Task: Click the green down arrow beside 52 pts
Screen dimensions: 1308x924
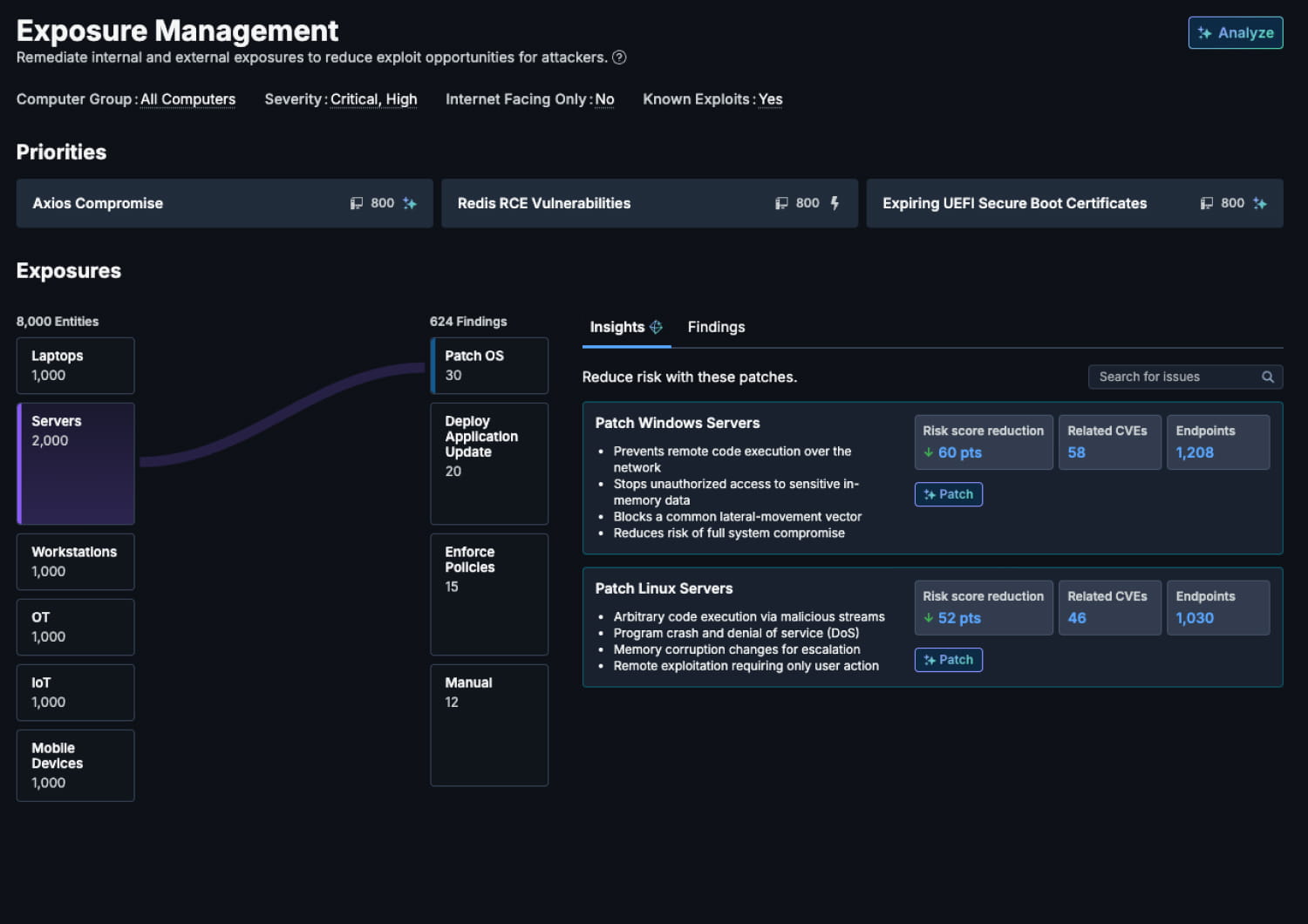Action: coord(929,618)
